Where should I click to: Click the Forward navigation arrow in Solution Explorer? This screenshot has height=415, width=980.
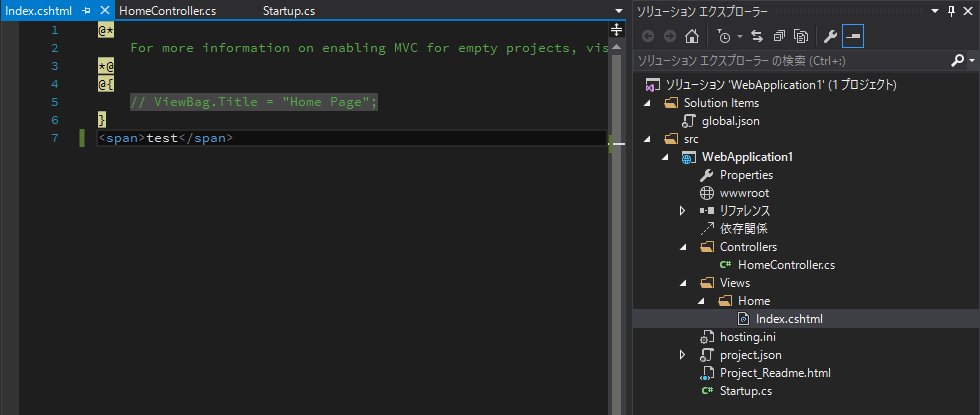click(x=669, y=36)
